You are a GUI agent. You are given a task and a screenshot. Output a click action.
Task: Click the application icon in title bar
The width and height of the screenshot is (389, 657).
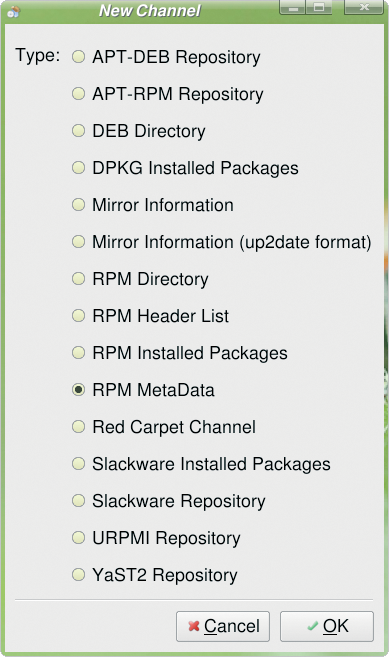[x=13, y=11]
